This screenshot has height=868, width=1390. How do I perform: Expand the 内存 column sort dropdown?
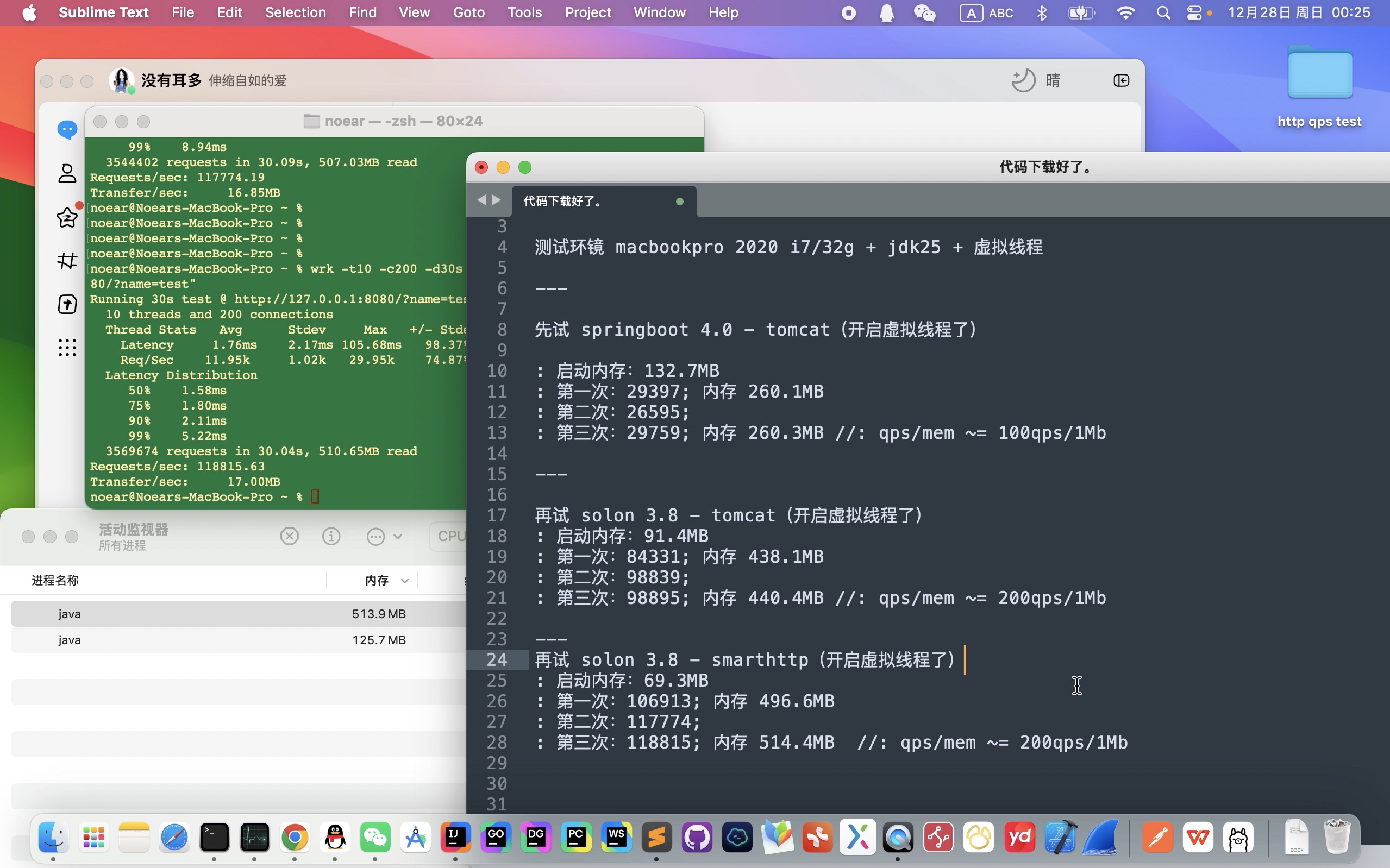[x=404, y=580]
